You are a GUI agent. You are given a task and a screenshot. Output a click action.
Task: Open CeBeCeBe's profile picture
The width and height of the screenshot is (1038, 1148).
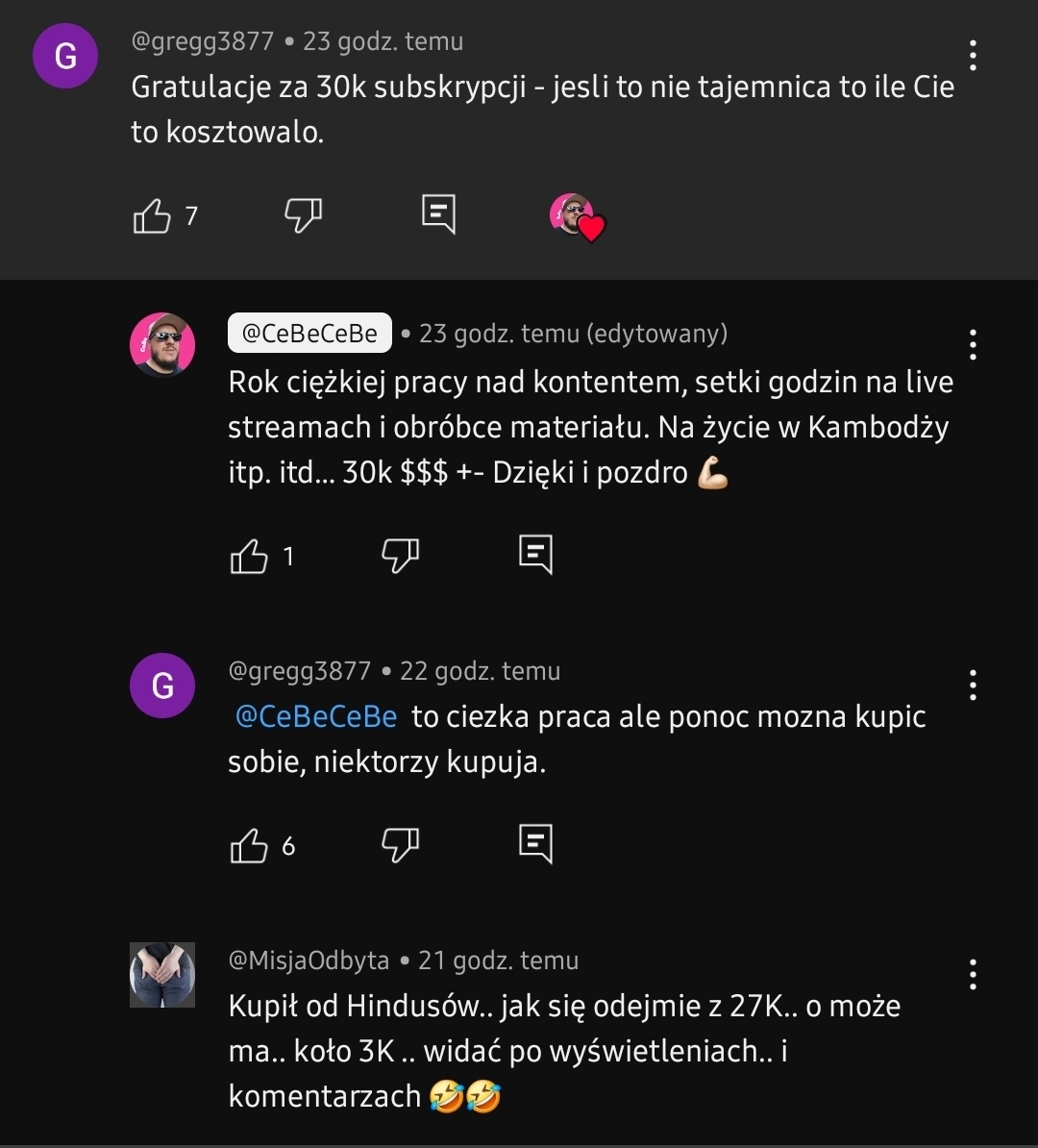[x=162, y=344]
